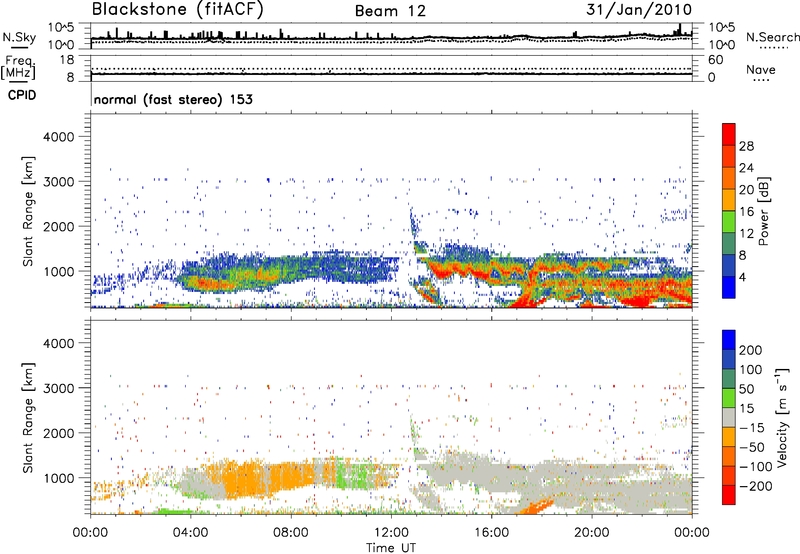800x554 pixels.
Task: Click 'Slant Range [km]' label of power panel
Action: click(28, 211)
